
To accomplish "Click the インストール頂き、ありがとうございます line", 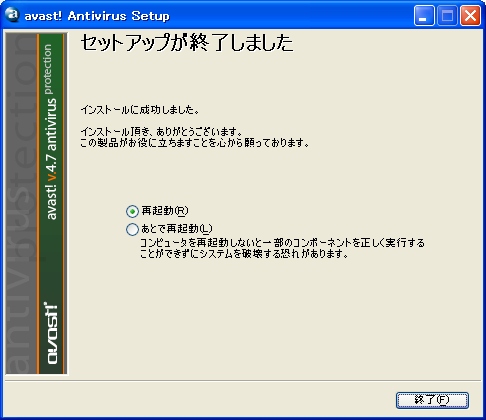I will point(162,132).
